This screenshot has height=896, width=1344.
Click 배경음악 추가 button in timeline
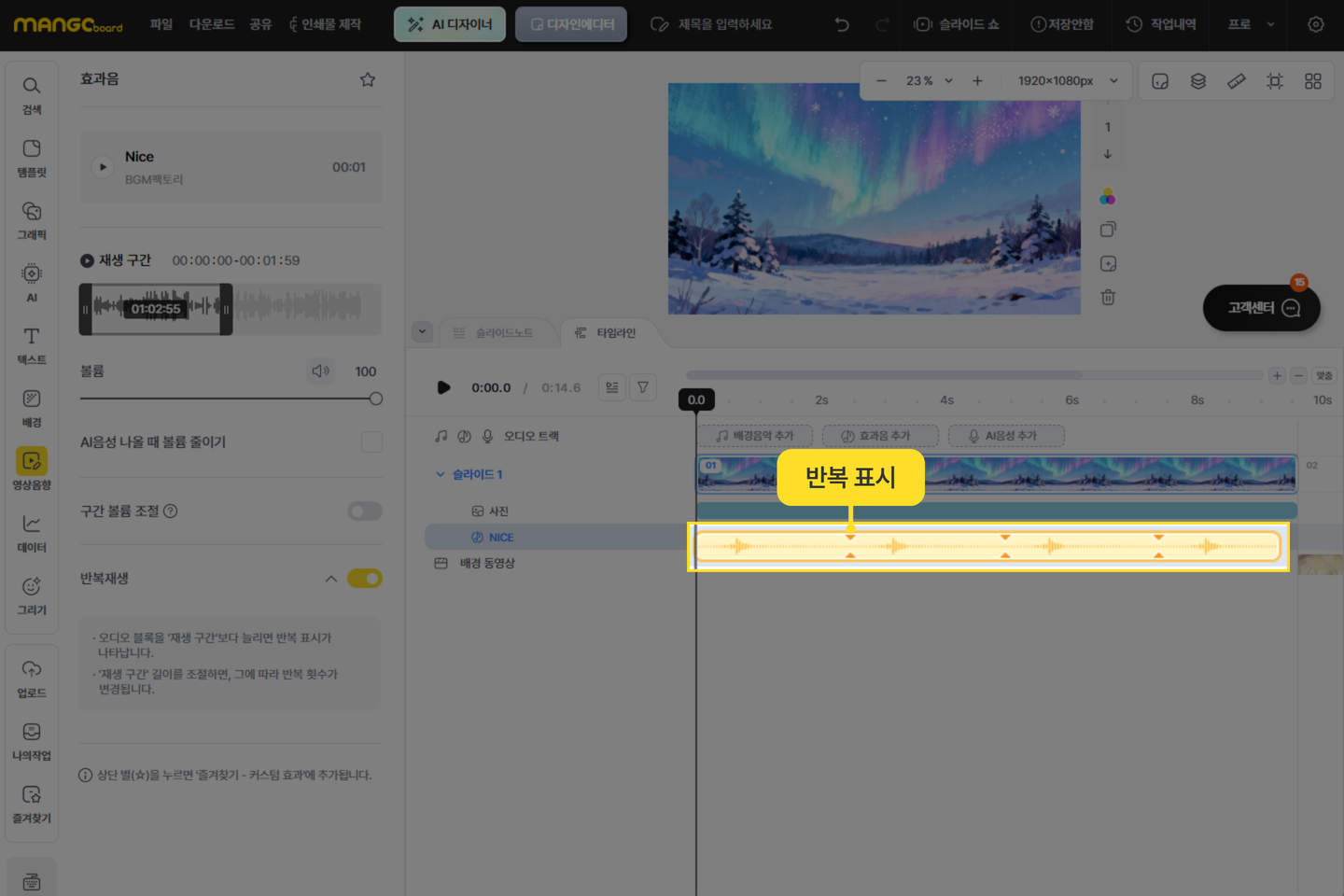tap(755, 436)
